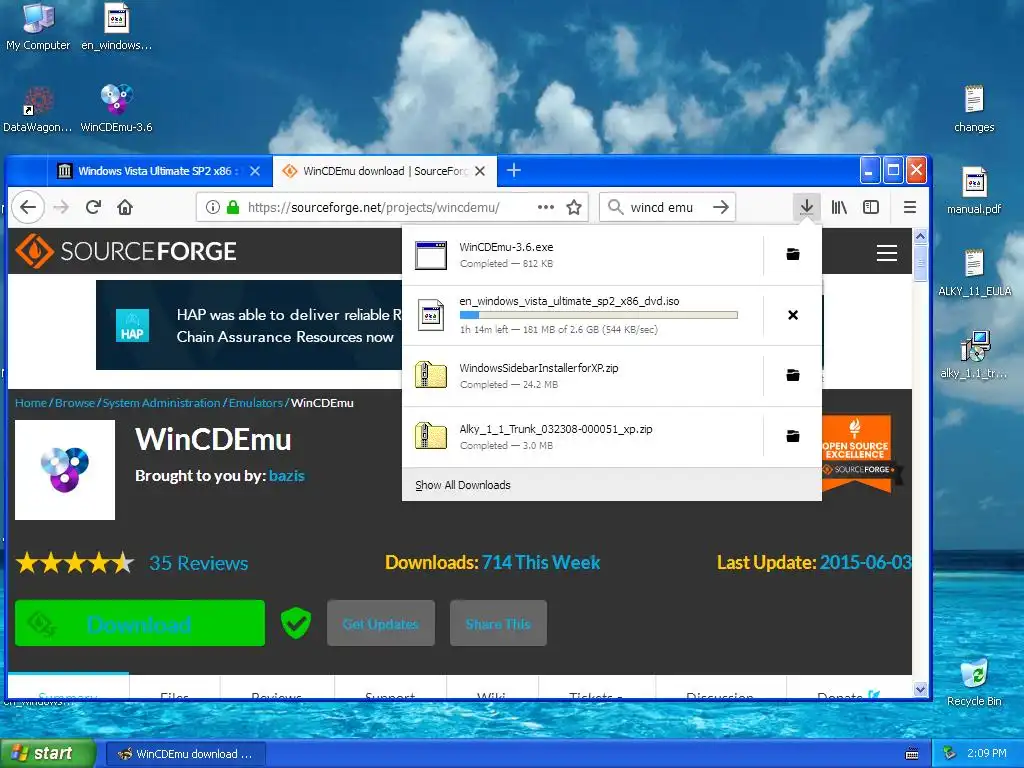Open a new browser tab
This screenshot has height=768, width=1024.
[x=513, y=170]
